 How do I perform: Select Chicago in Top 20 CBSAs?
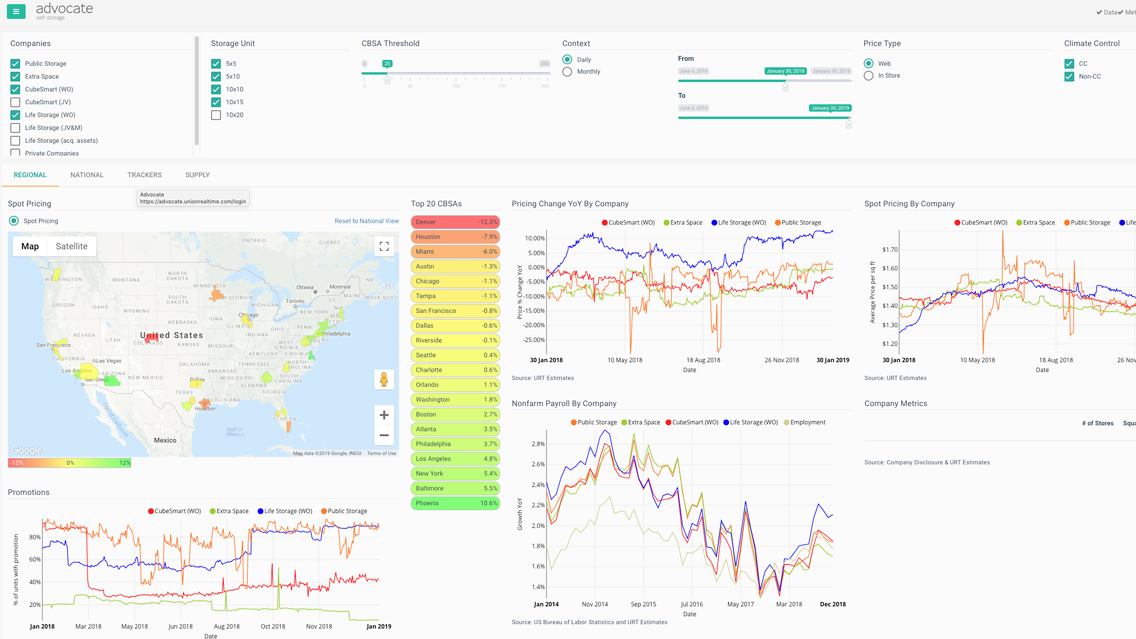coord(455,281)
